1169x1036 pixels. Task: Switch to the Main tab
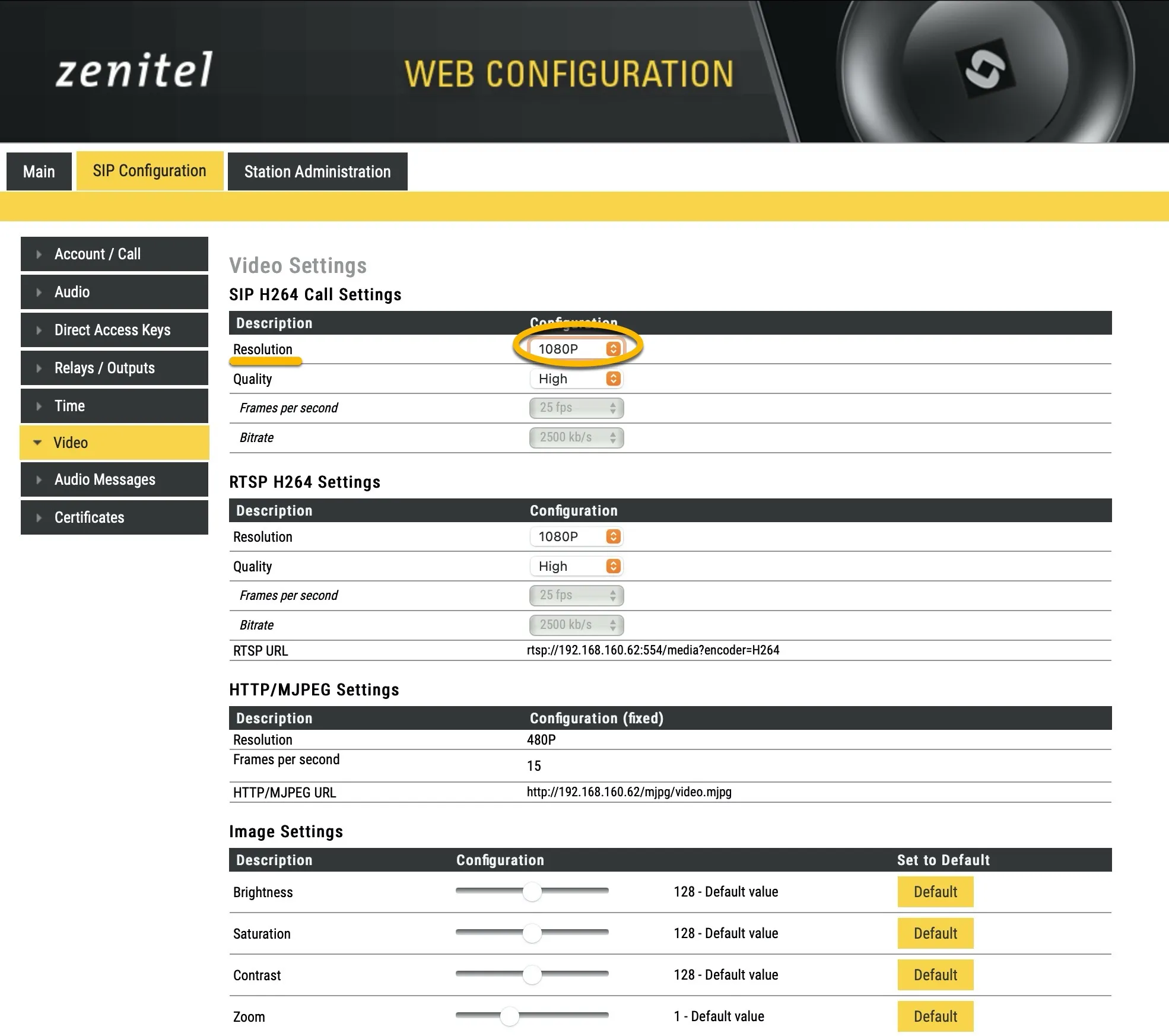click(39, 171)
